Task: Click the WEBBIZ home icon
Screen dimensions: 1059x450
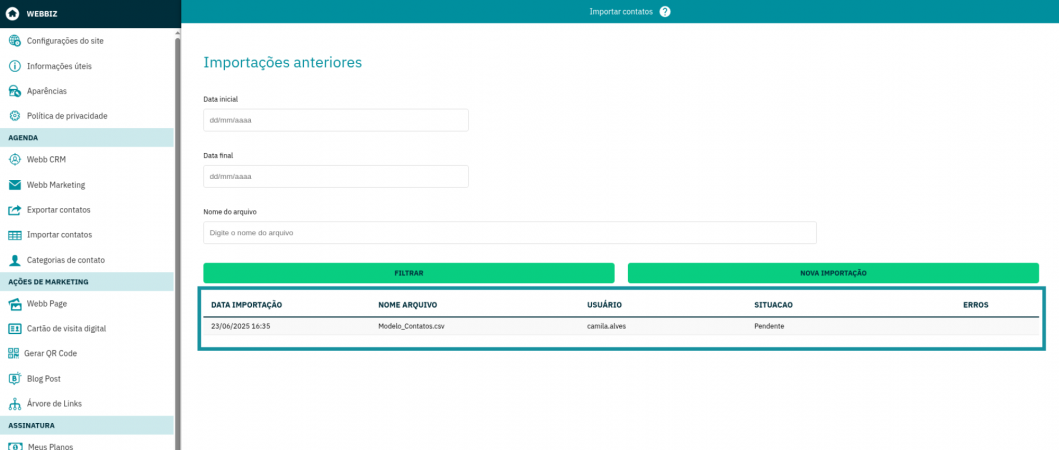Action: point(13,14)
